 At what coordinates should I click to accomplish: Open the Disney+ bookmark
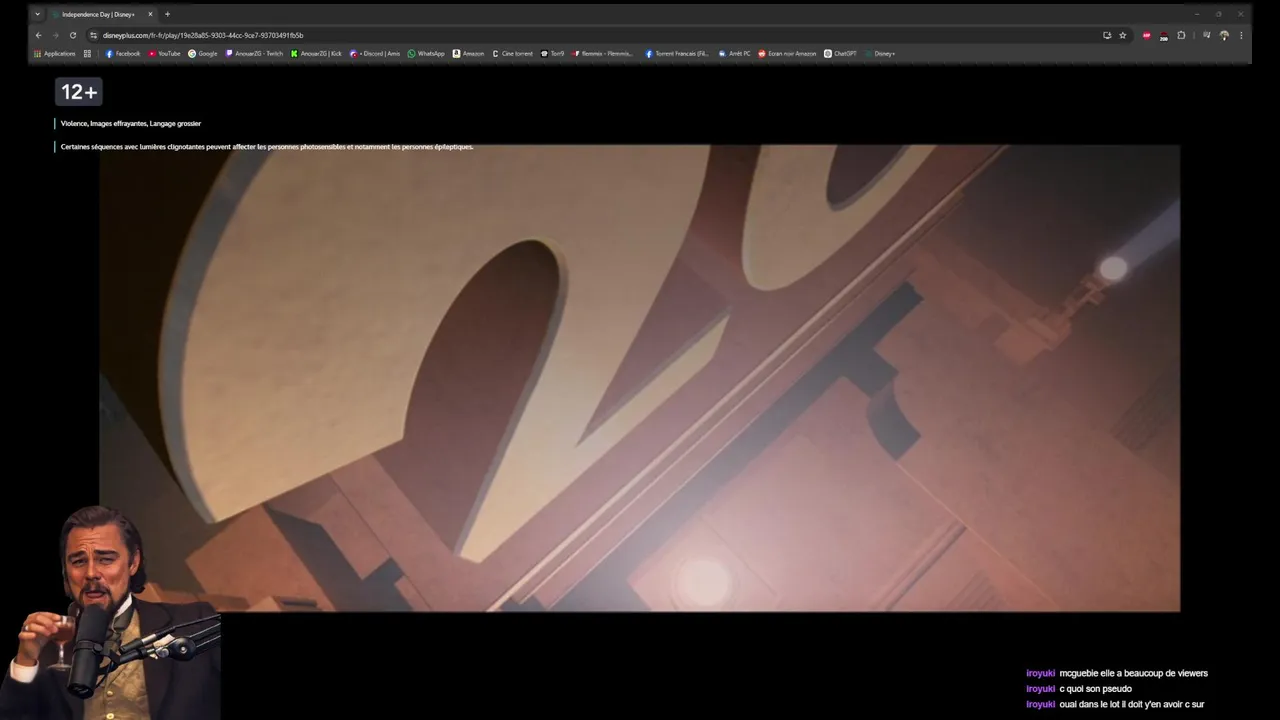[x=880, y=54]
